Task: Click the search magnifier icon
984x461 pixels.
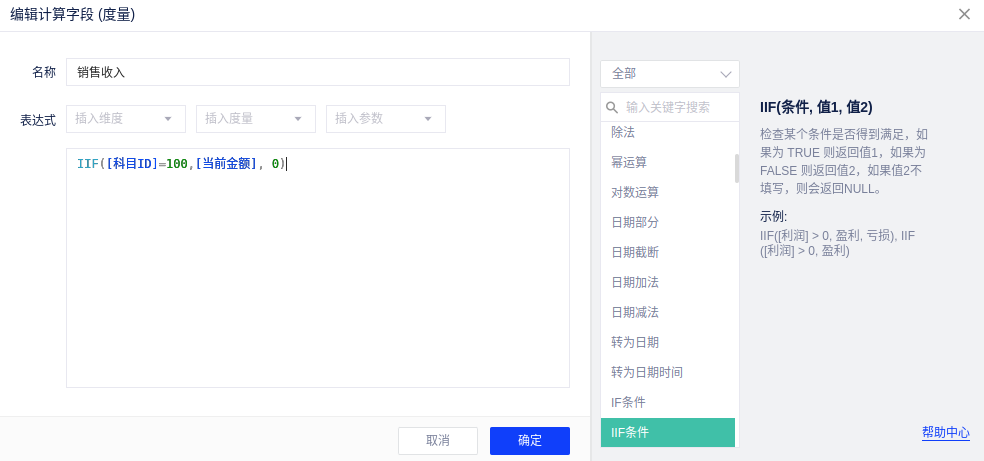Action: pyautogui.click(x=612, y=107)
